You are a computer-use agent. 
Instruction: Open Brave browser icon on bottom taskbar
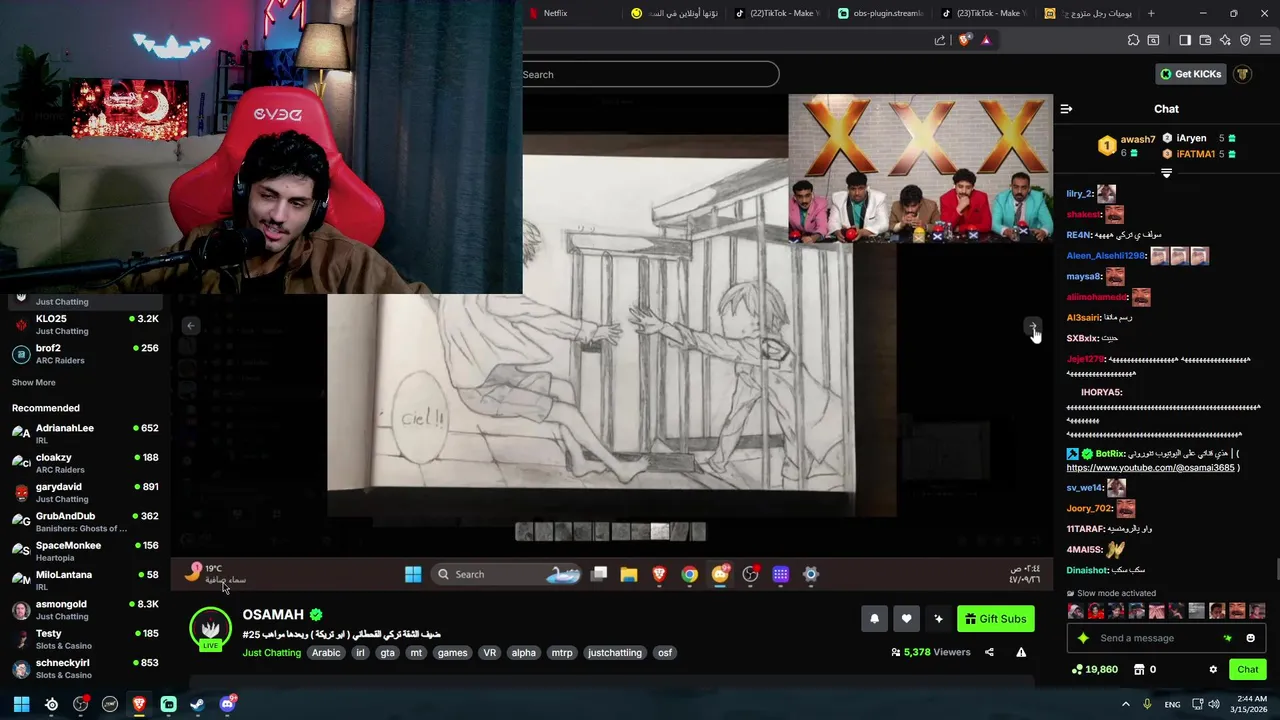(139, 704)
